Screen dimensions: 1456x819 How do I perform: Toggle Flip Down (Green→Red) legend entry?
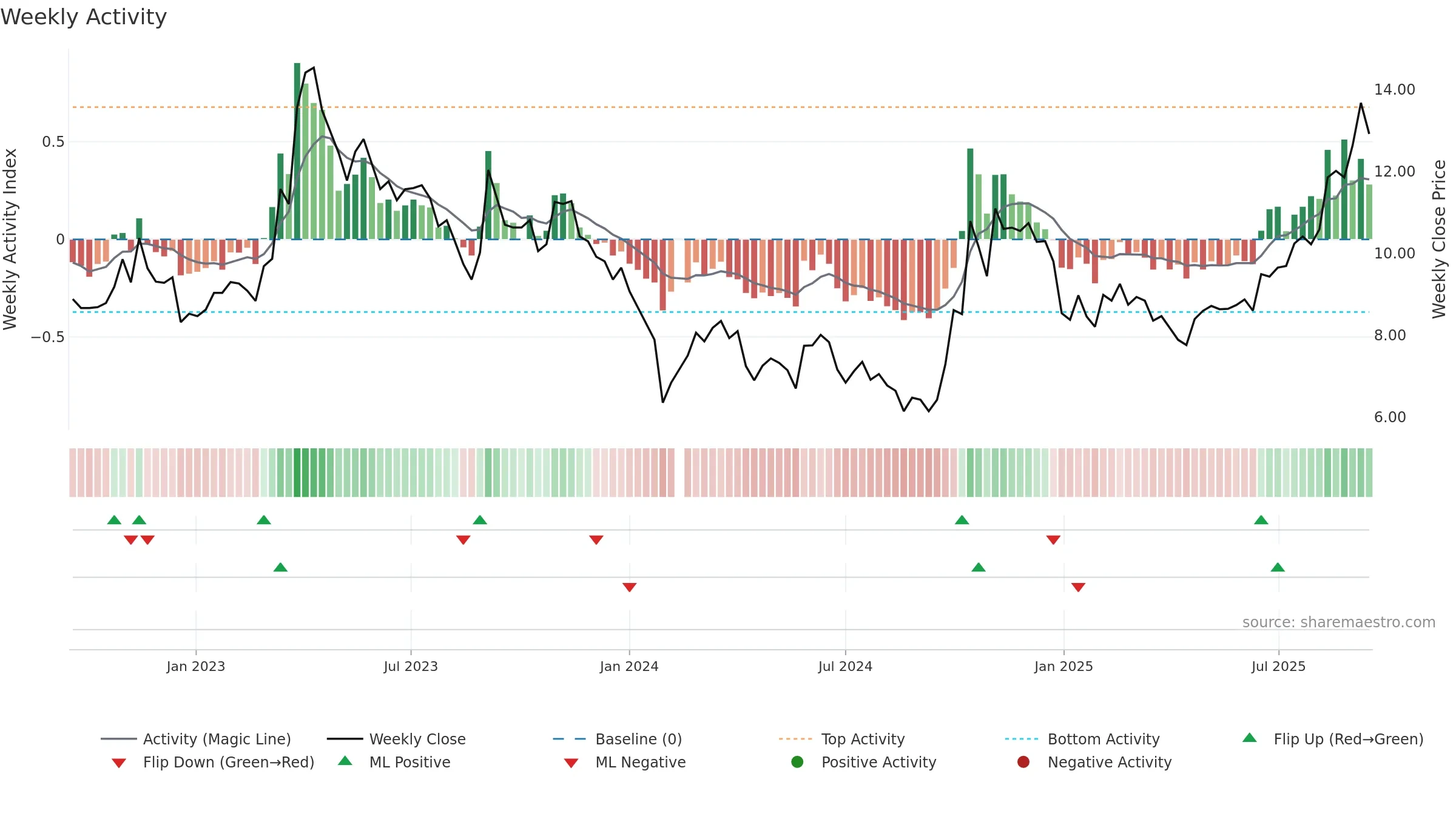click(x=213, y=762)
